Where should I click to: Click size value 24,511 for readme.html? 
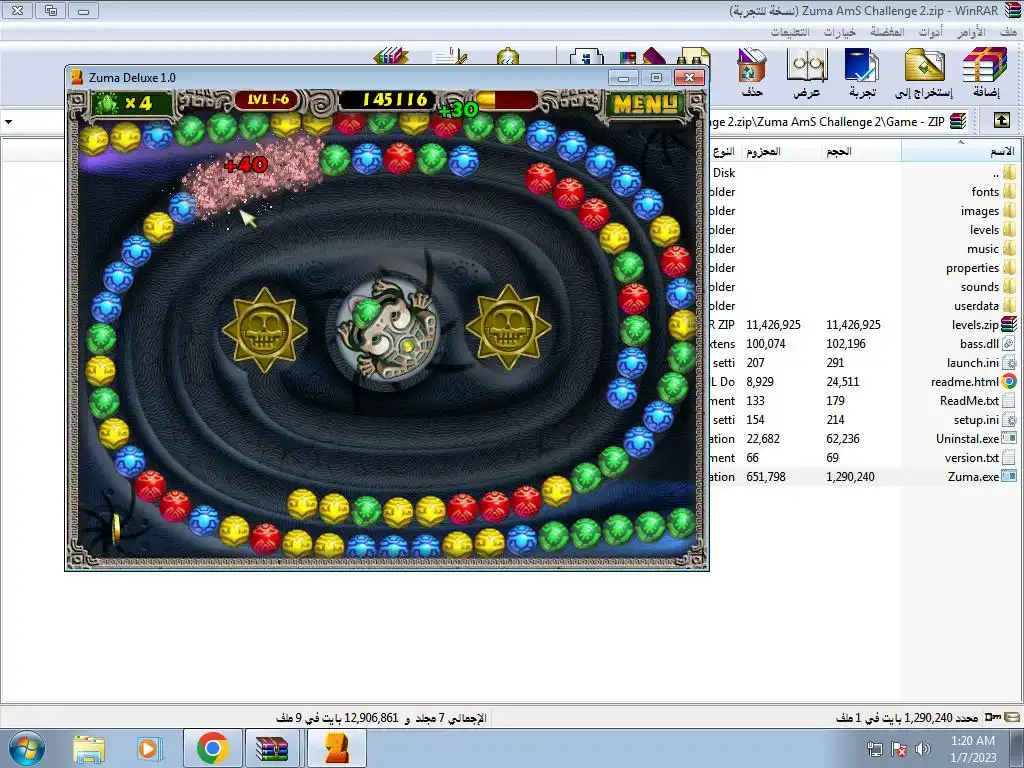[842, 381]
